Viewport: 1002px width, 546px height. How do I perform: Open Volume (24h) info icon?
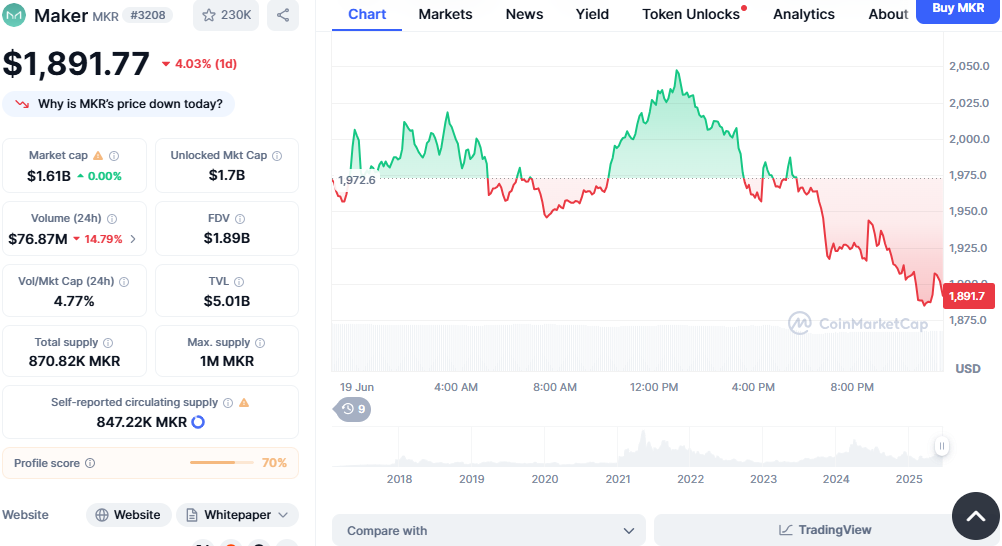[x=112, y=219]
